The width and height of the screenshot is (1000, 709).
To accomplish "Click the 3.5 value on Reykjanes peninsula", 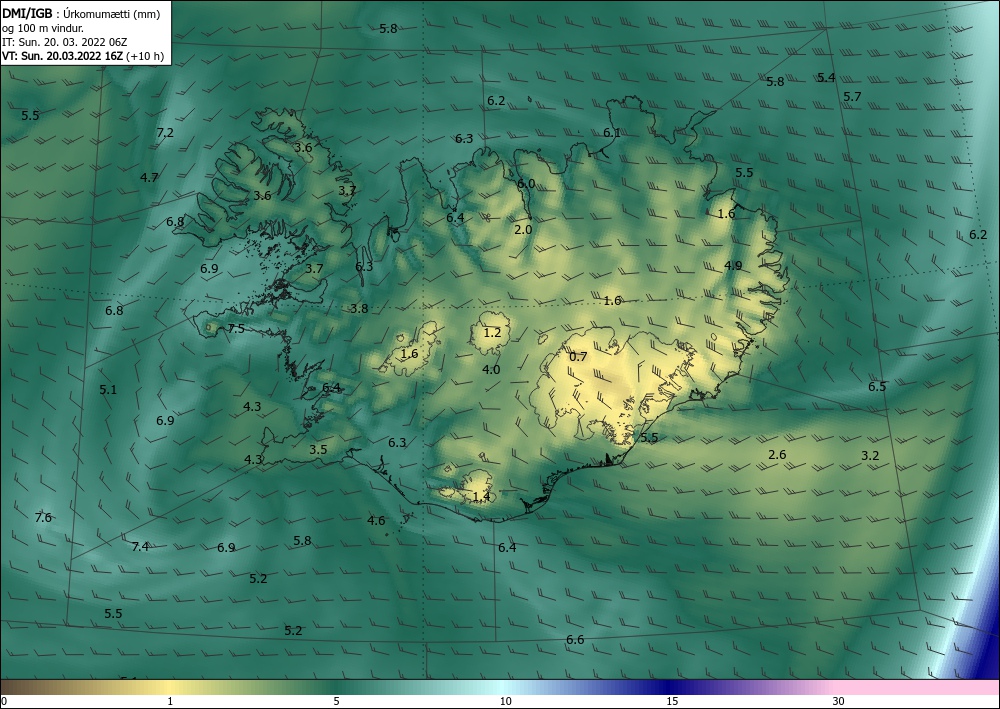I will [318, 450].
